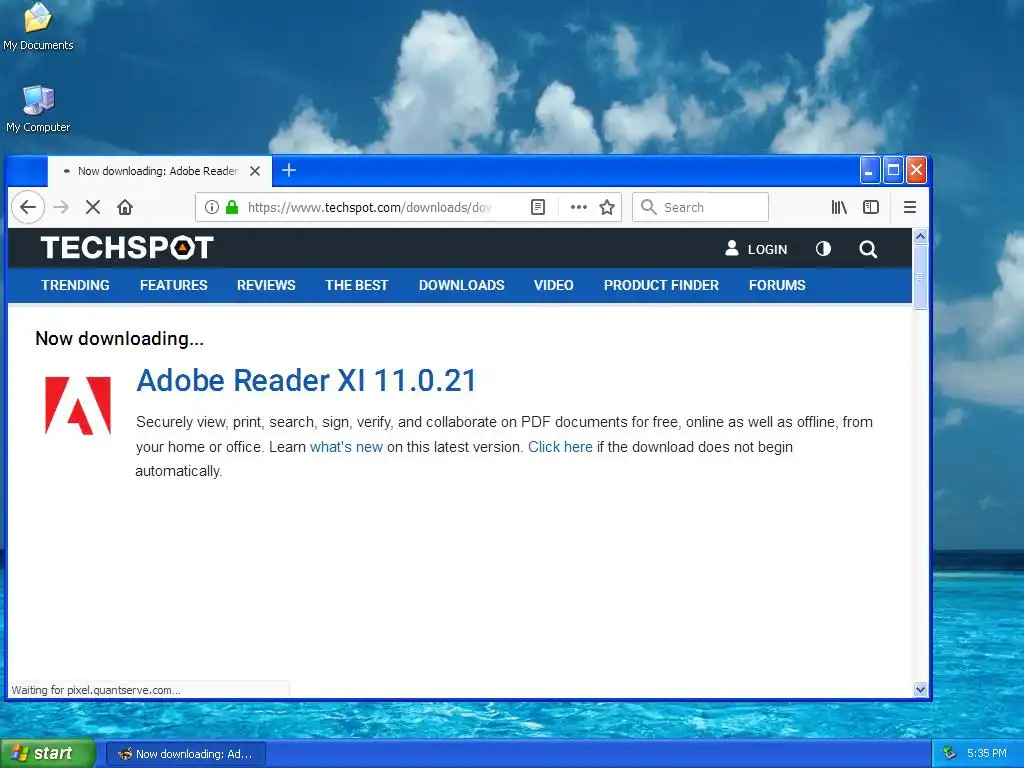
Task: Select the 'Now downloading: Adobe Reader' tab
Action: point(159,171)
